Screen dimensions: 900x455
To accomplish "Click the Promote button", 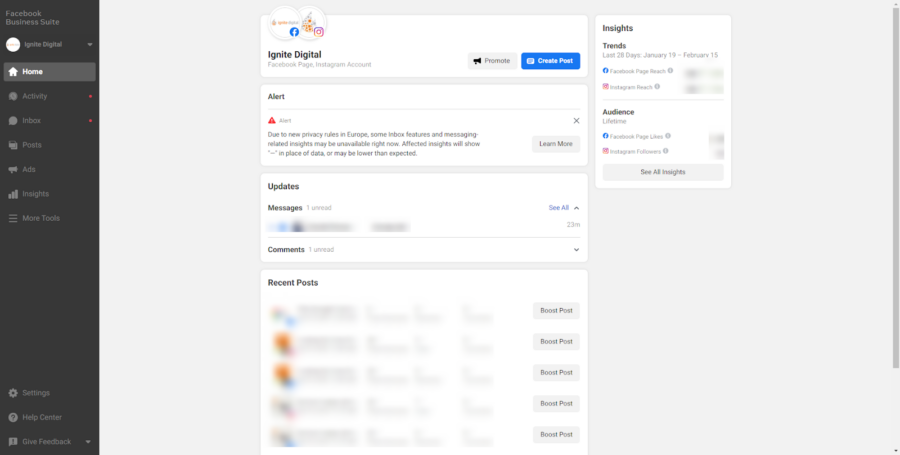I will (x=492, y=61).
